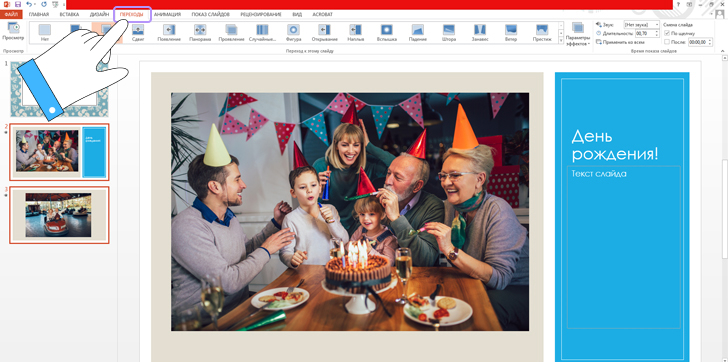Open the Файл menu button
The width and height of the screenshot is (728, 362).
pos(11,14)
